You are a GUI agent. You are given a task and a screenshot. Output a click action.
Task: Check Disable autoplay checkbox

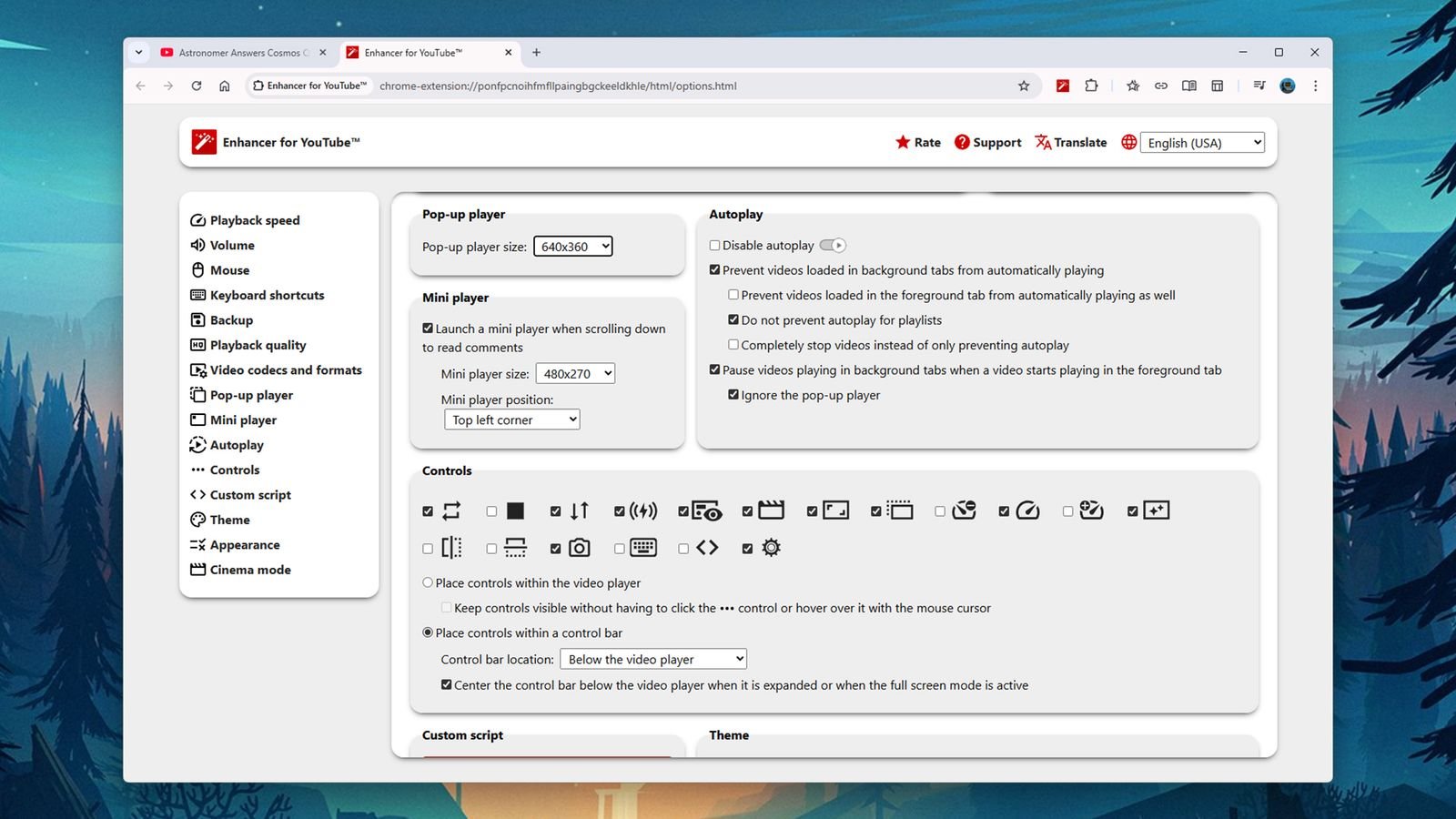coord(714,245)
